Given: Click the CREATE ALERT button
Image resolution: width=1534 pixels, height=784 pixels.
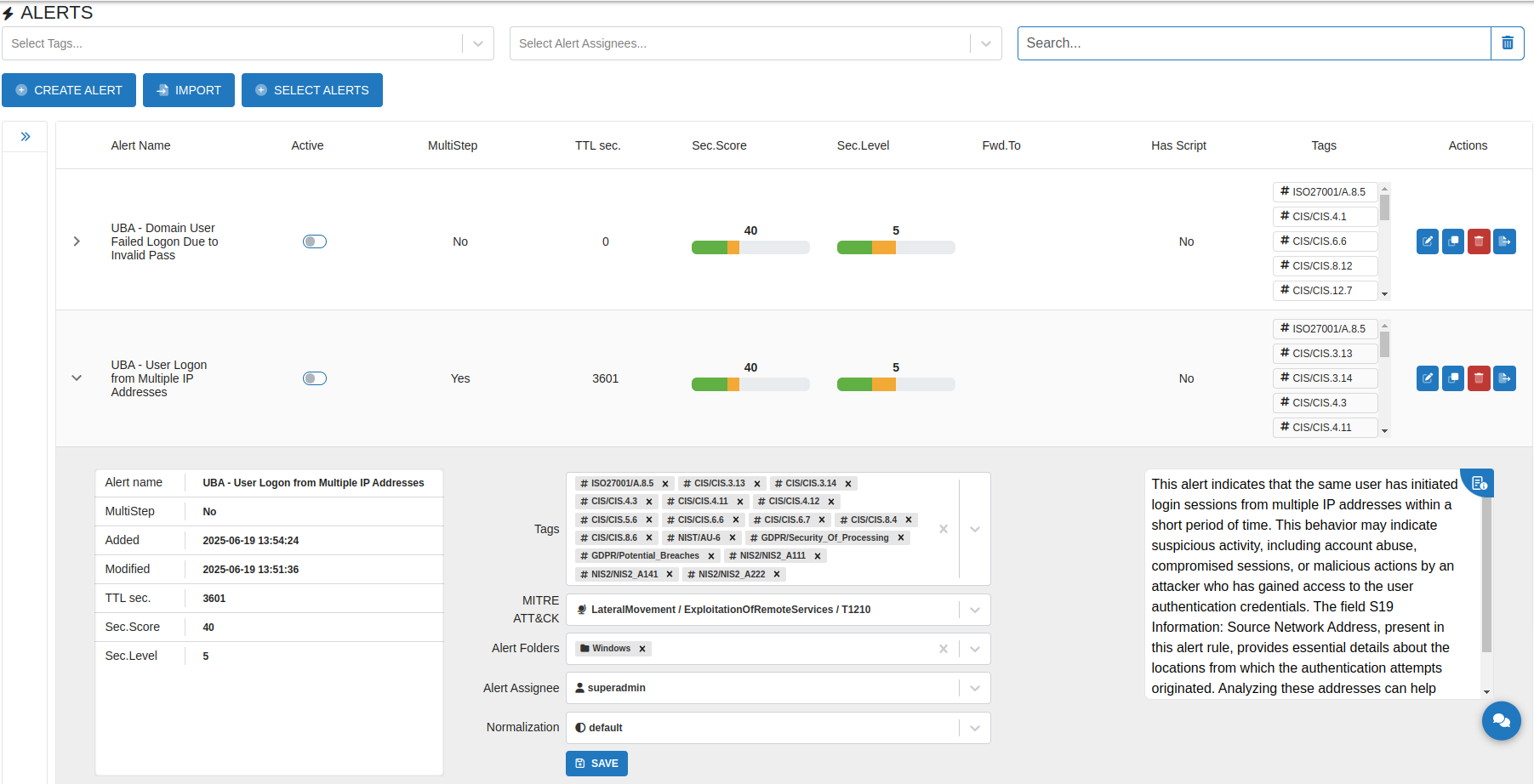Looking at the screenshot, I should click(x=69, y=90).
